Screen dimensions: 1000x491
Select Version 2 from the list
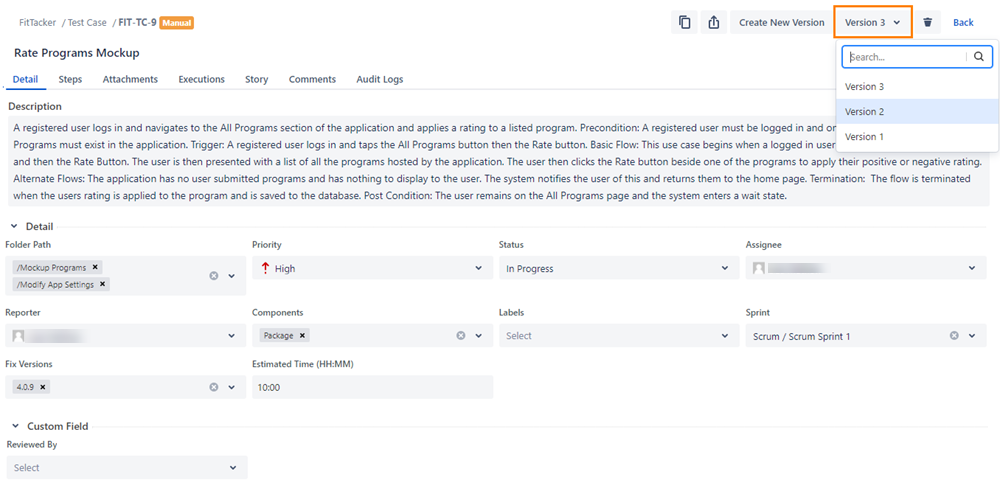pos(917,112)
